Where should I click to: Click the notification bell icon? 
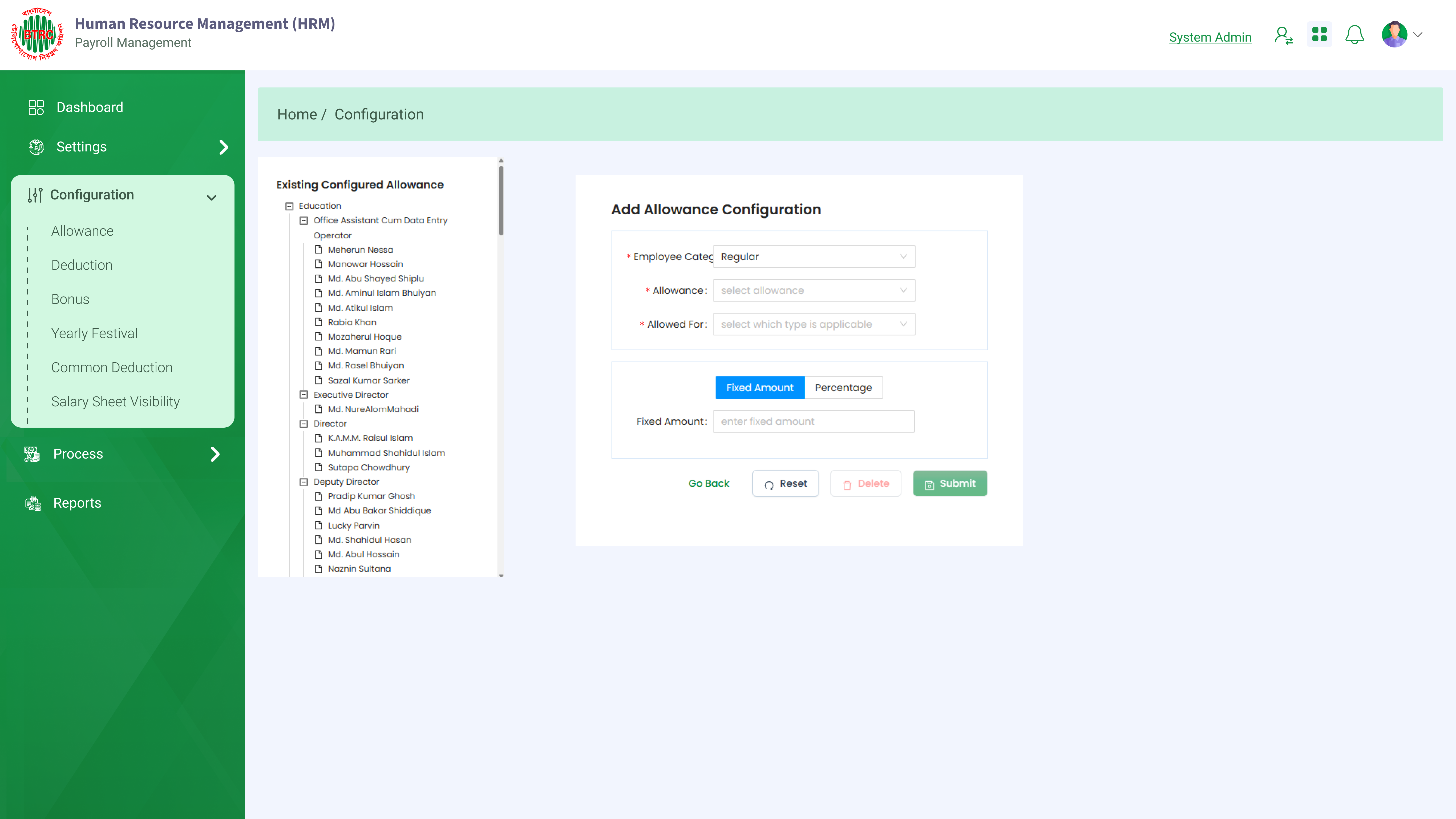1354,35
